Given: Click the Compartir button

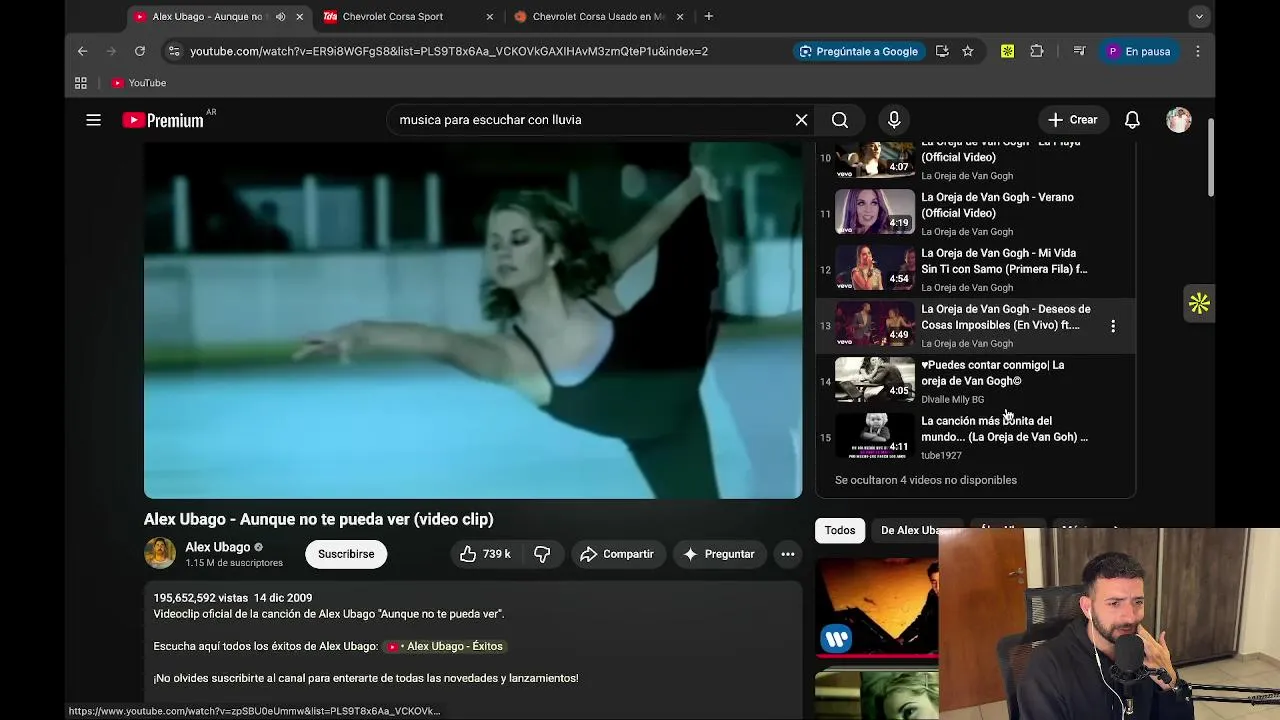Looking at the screenshot, I should coord(617,554).
